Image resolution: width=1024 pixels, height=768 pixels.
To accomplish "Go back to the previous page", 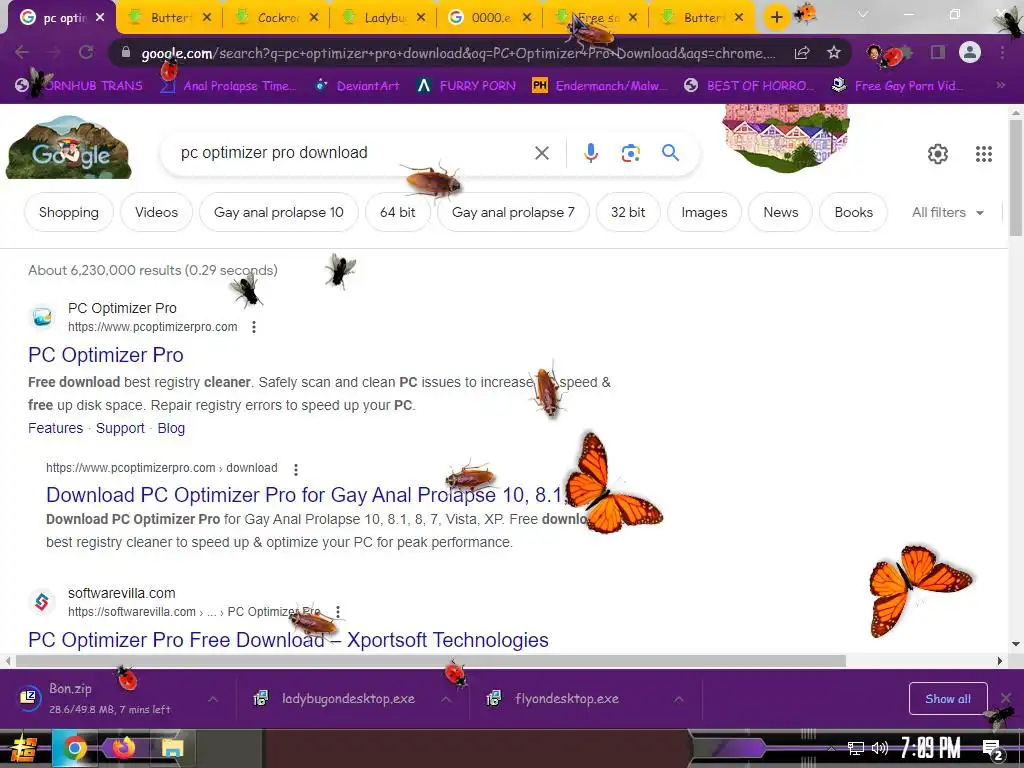I will pos(22,52).
